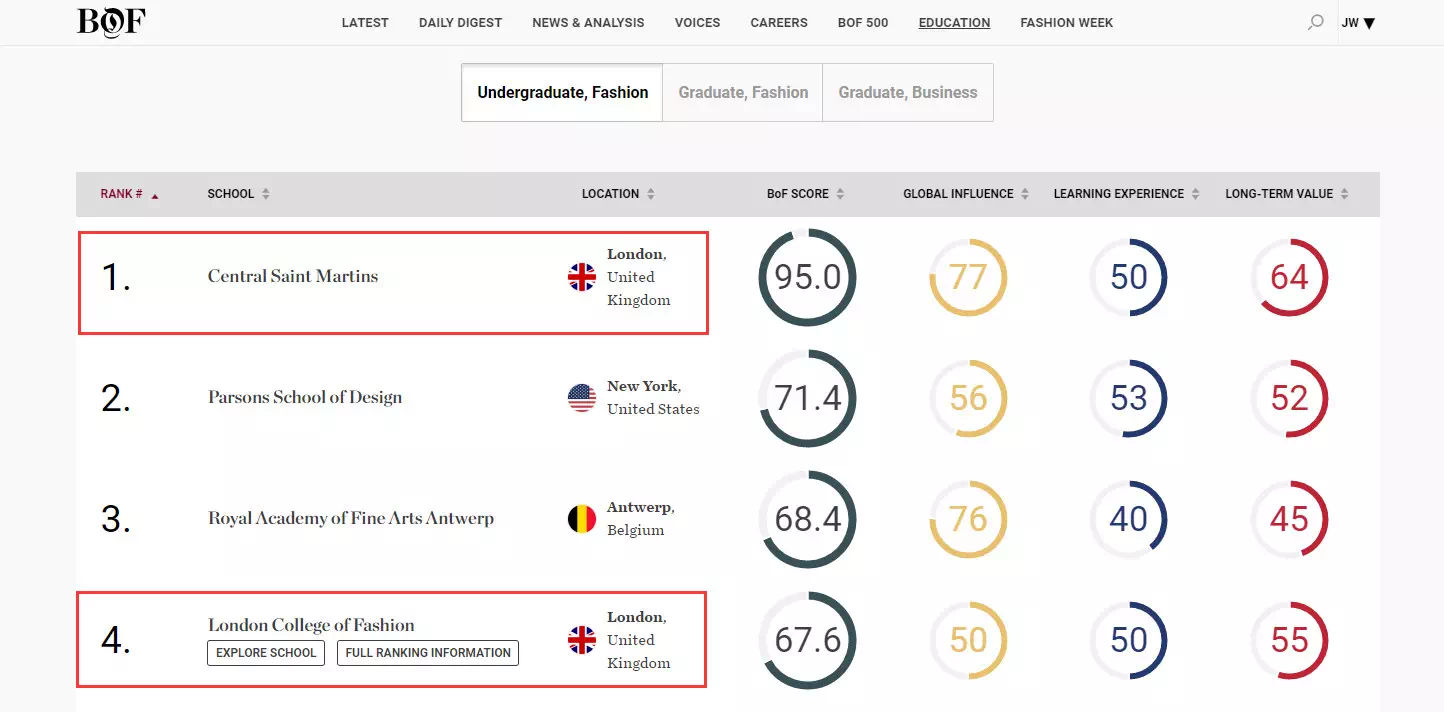Screen dimensions: 1444x712
Task: Click the UK flag for London College of Fashion
Action: pos(582,640)
